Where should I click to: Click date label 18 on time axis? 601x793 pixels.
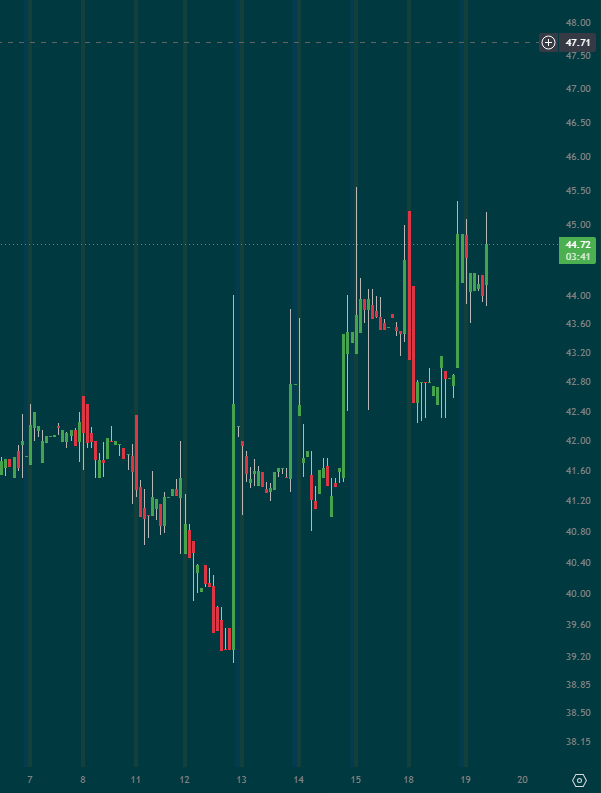pos(409,780)
